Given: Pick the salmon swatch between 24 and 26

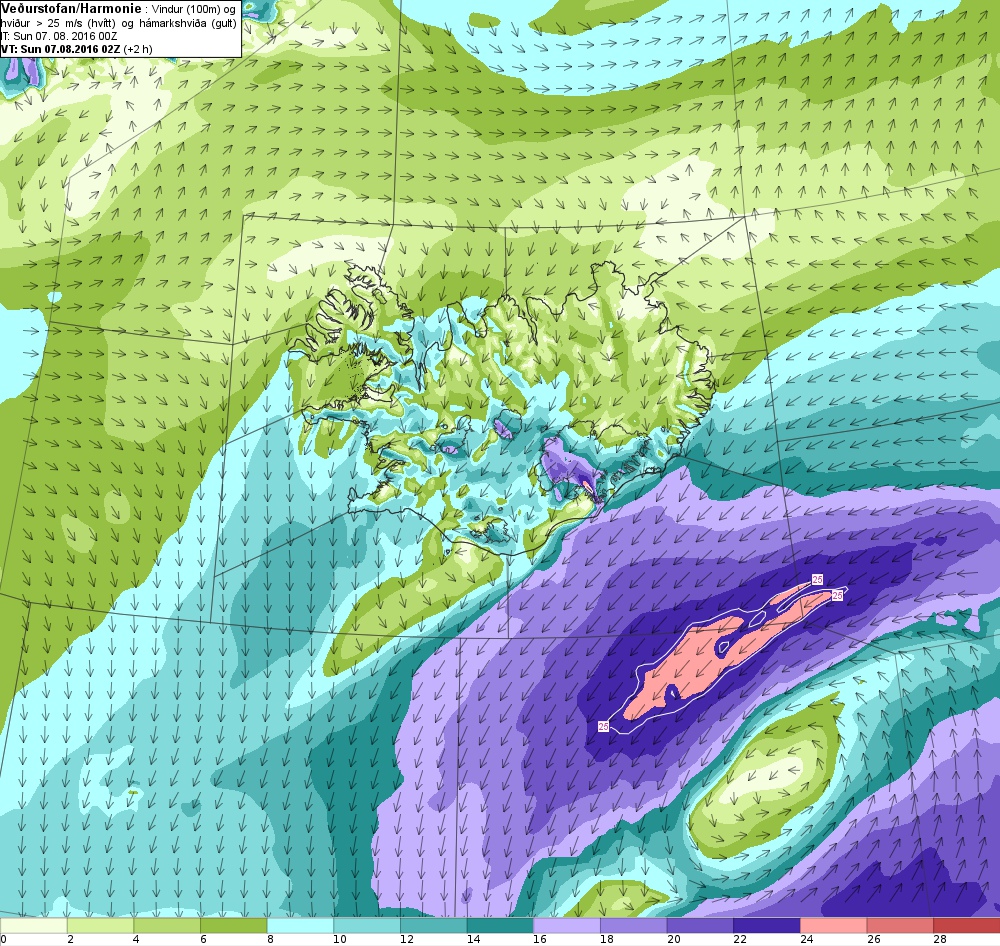Looking at the screenshot, I should pos(834,926).
